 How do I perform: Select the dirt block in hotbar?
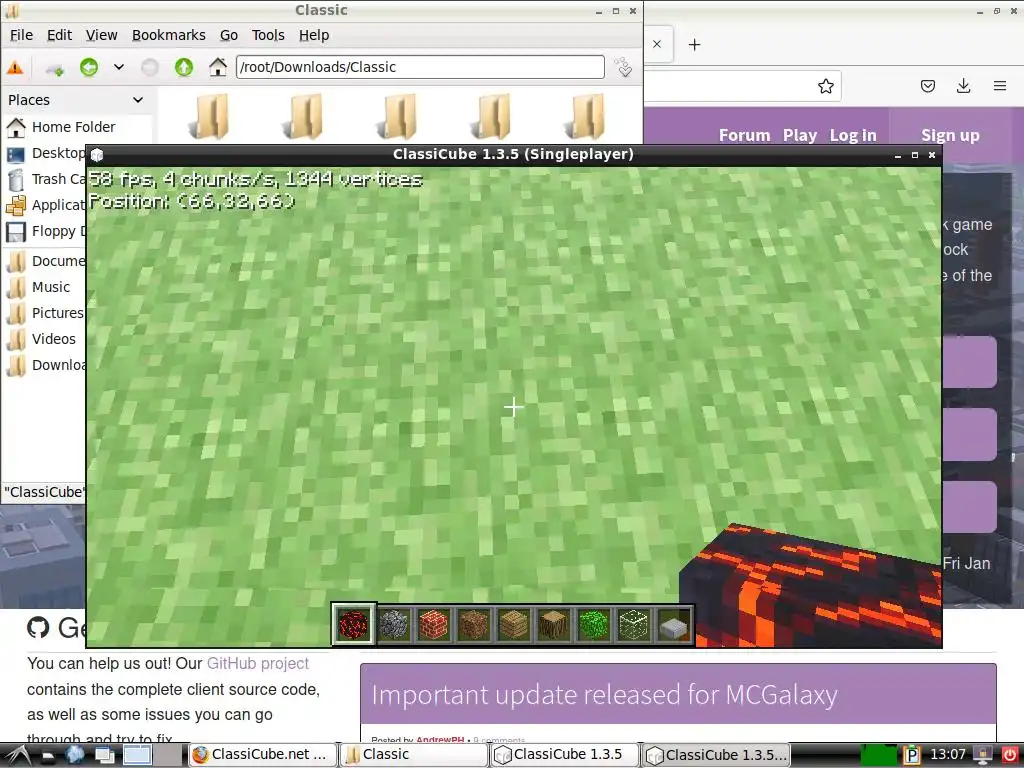(x=473, y=624)
